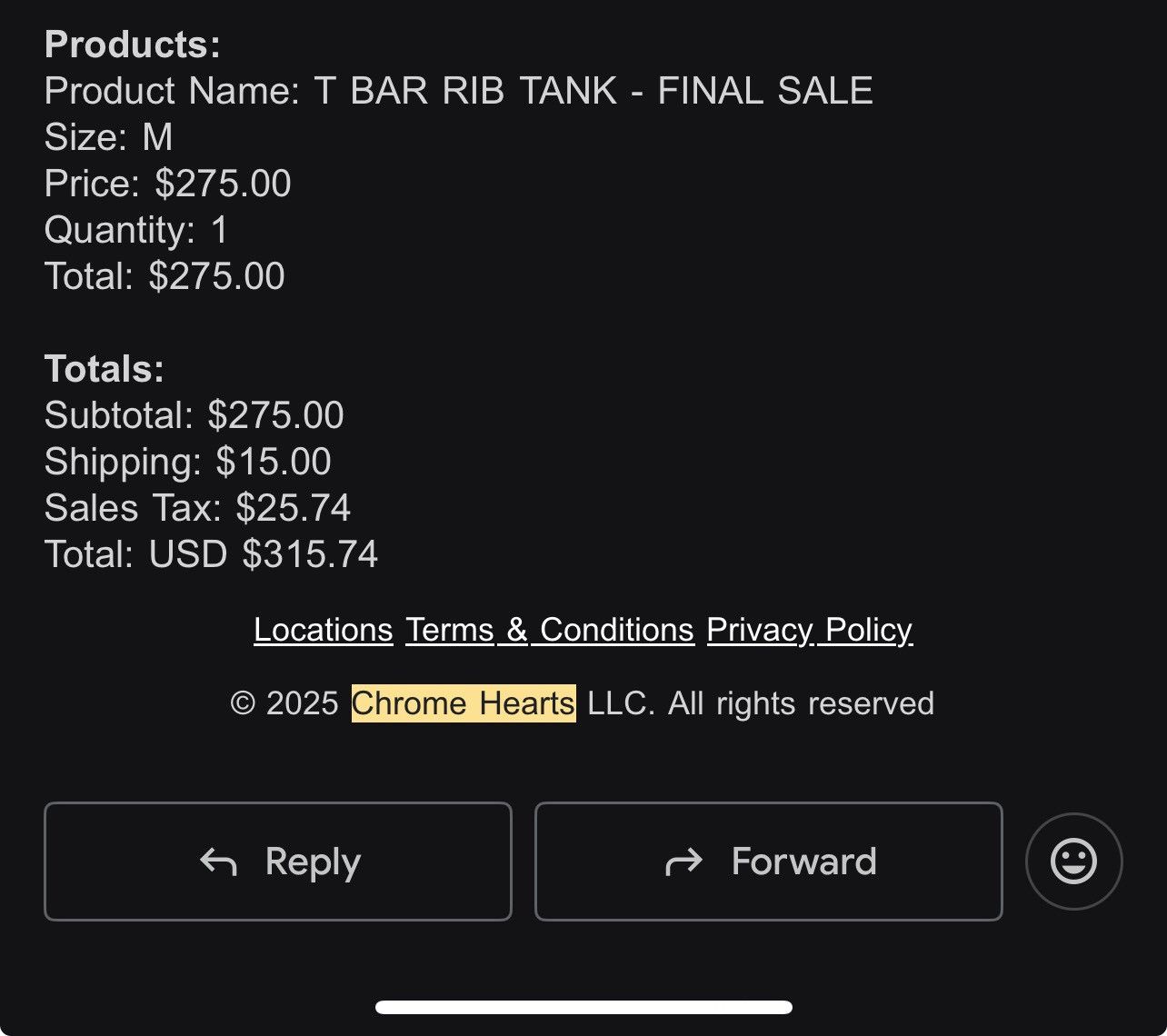Open the Locations link
Viewport: 1167px width, 1036px height.
coord(324,630)
